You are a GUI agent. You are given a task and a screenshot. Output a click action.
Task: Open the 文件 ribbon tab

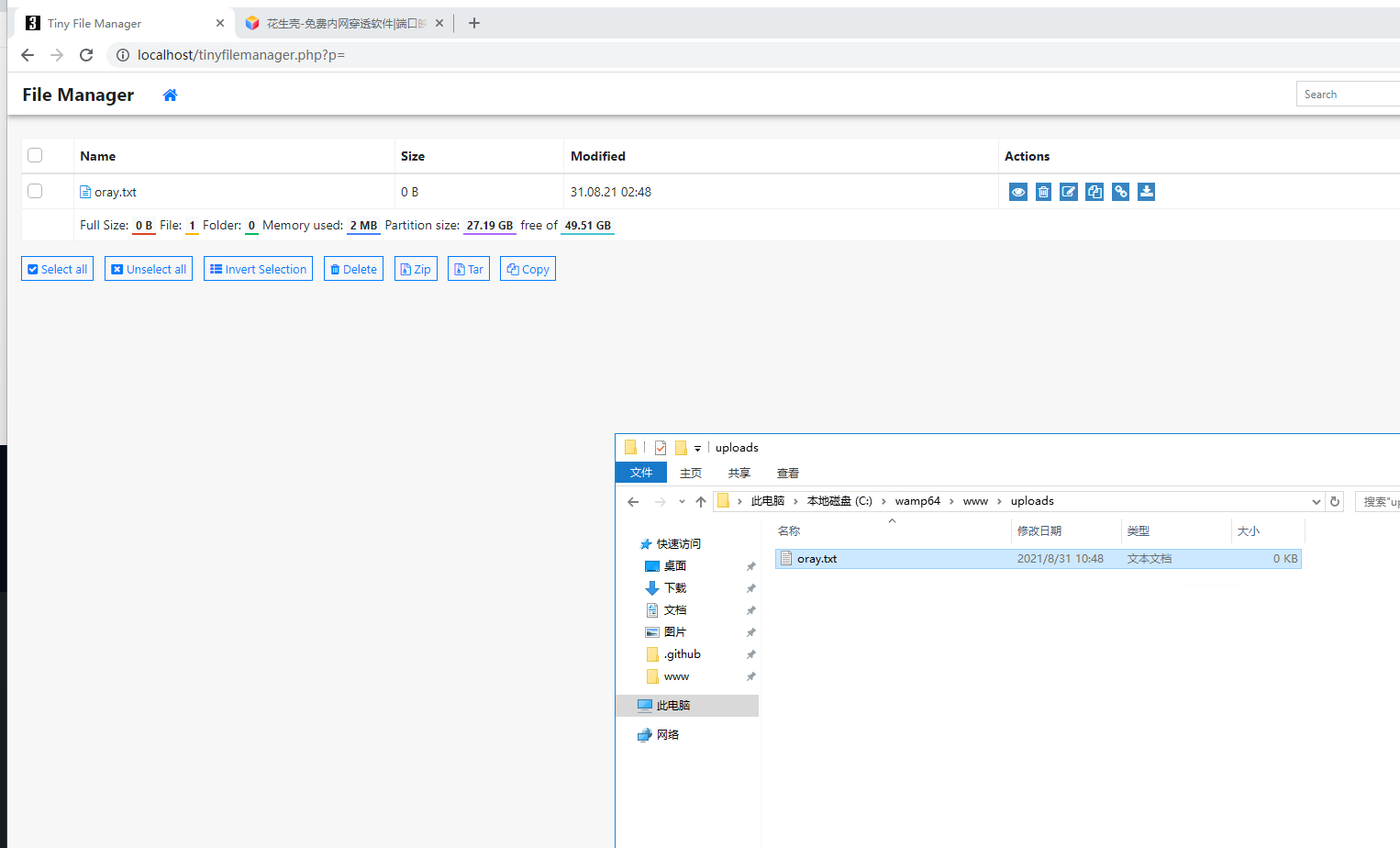641,473
